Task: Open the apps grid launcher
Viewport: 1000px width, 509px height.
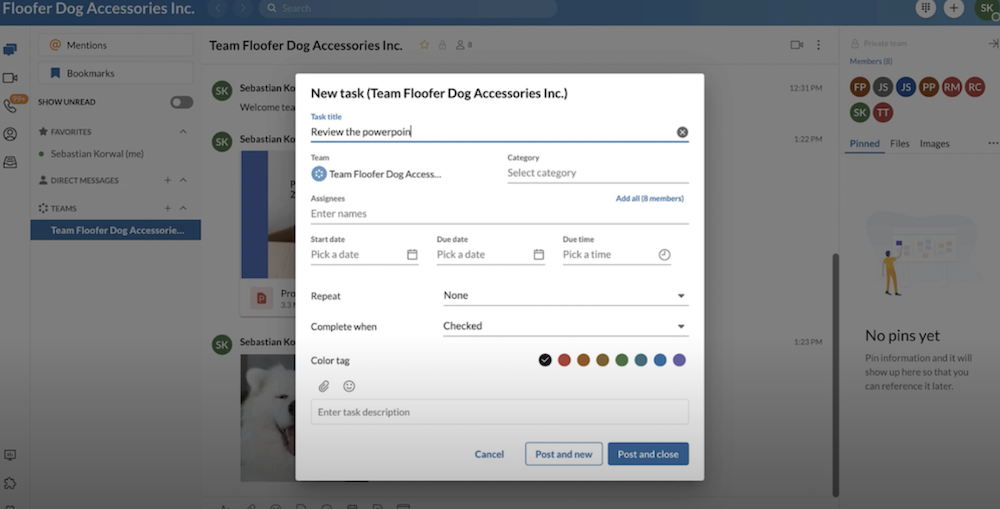Action: pyautogui.click(x=925, y=8)
